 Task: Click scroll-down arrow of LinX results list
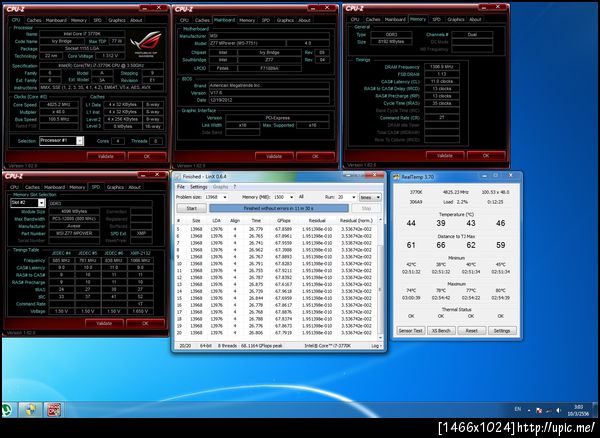380,338
